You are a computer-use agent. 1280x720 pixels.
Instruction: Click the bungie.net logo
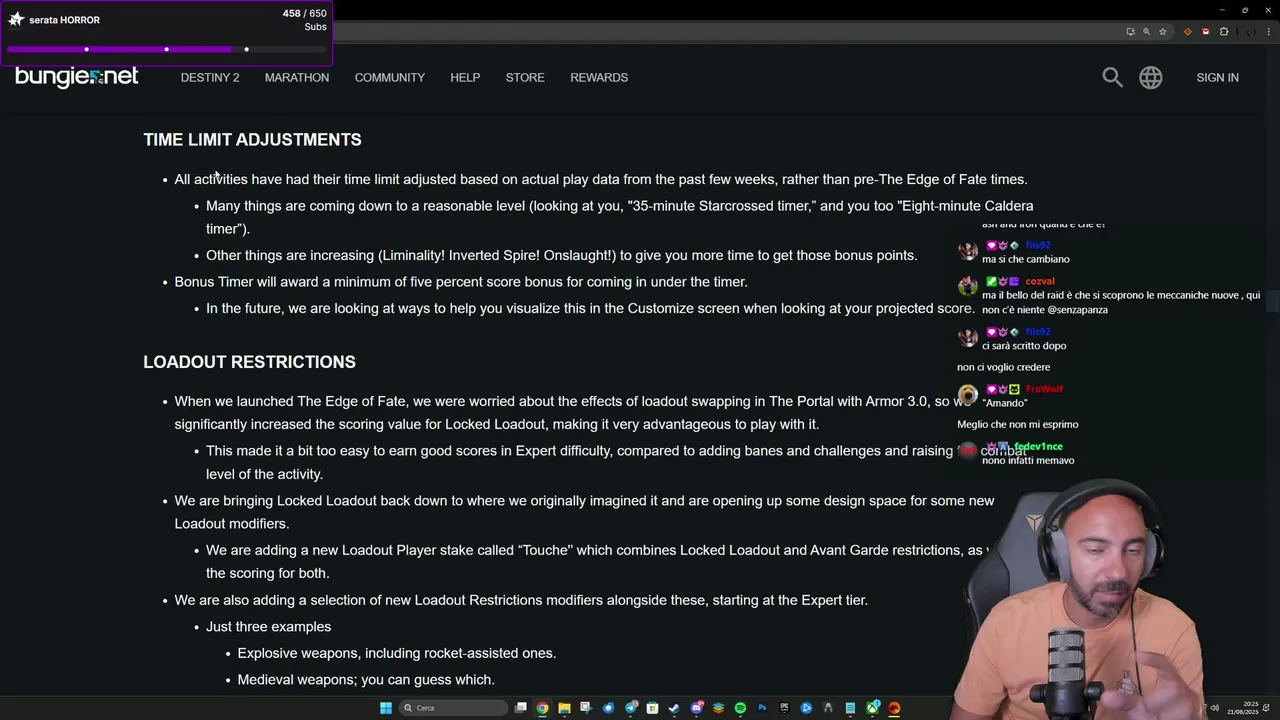(x=76, y=77)
